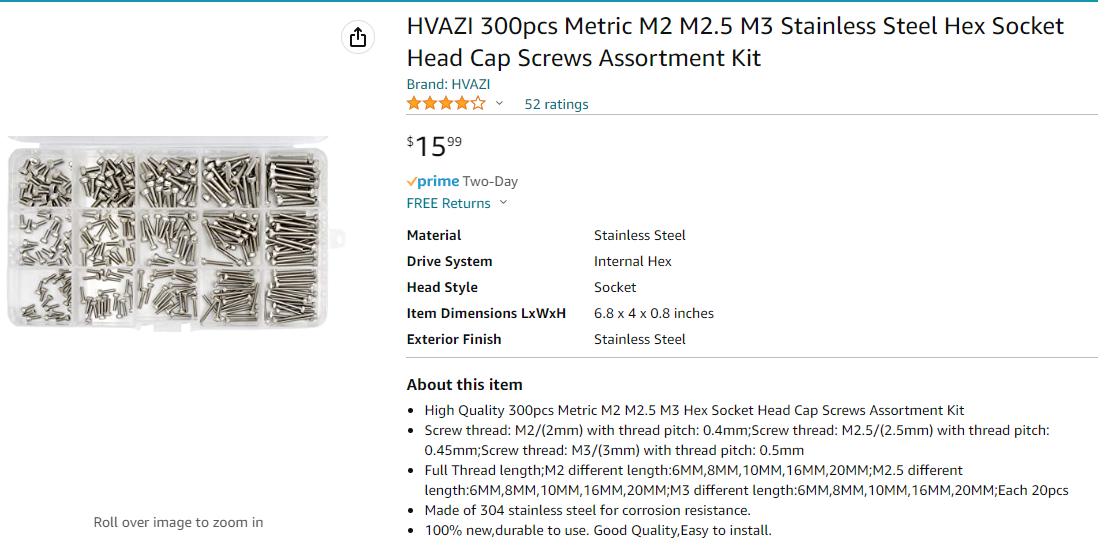Click the 304 stainless steel corrosion bullet
This screenshot has width=1098, height=551.
coord(587,510)
